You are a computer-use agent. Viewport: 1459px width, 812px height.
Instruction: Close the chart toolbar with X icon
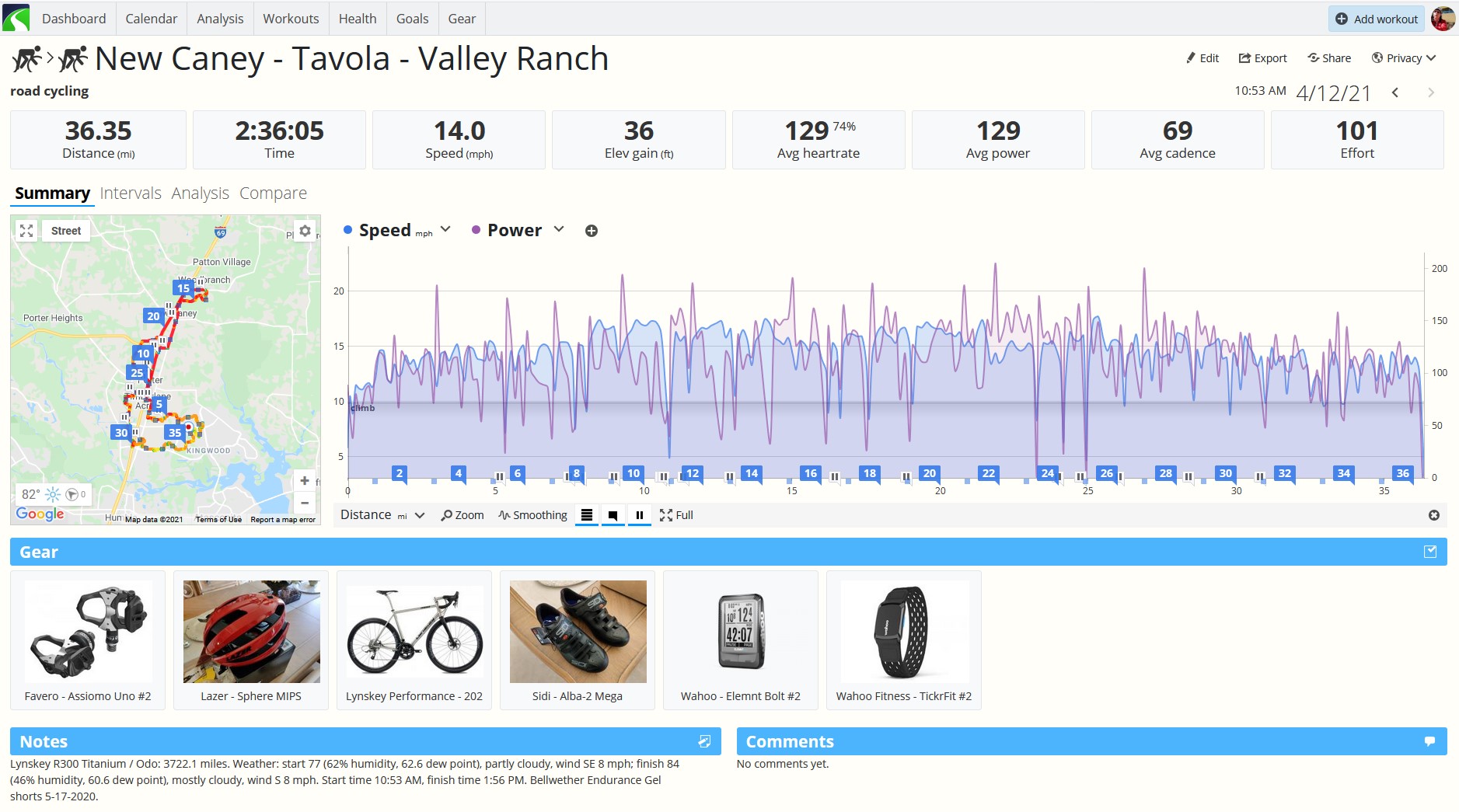[x=1434, y=515]
